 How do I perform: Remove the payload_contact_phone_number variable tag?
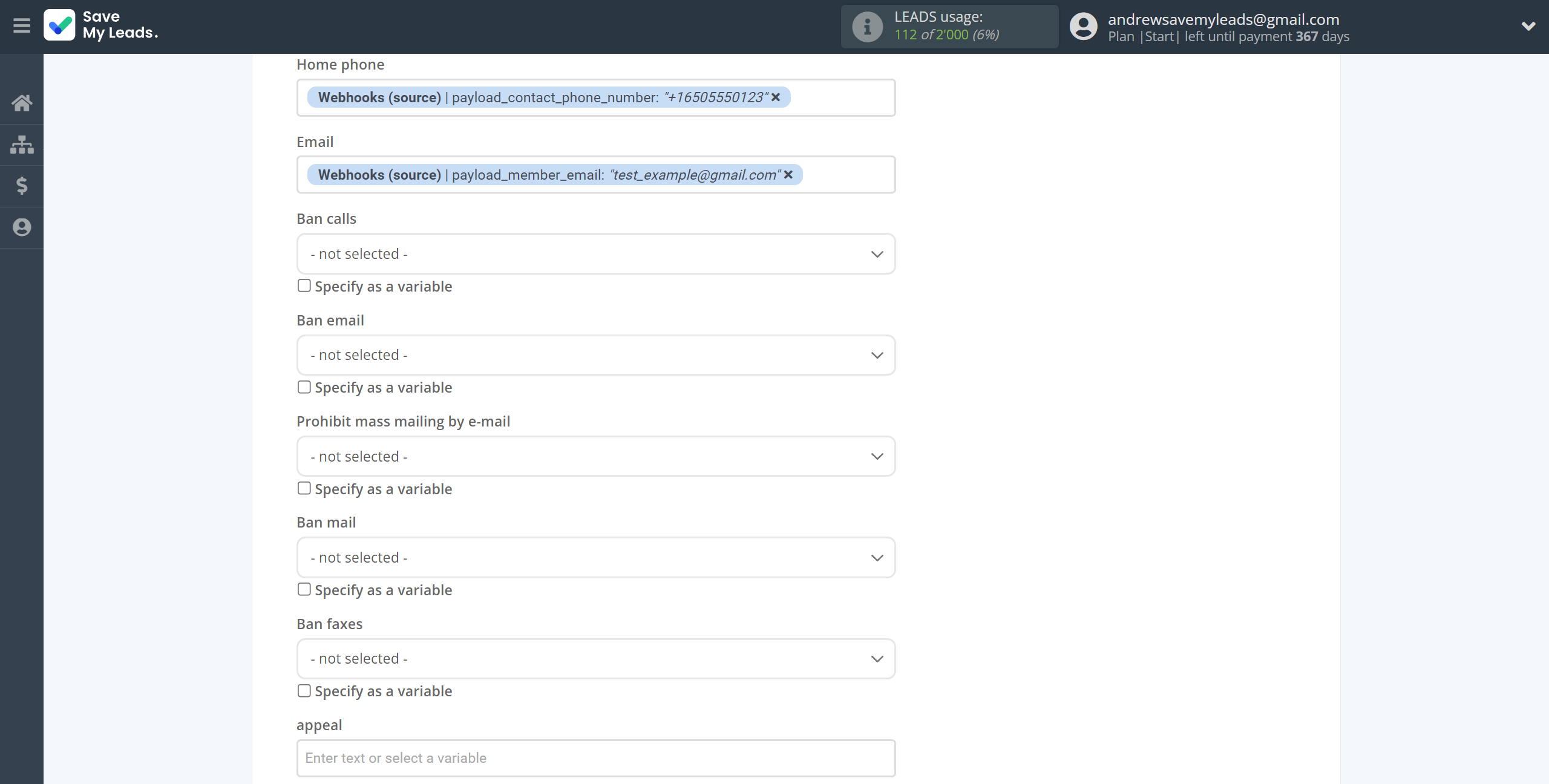pos(776,97)
